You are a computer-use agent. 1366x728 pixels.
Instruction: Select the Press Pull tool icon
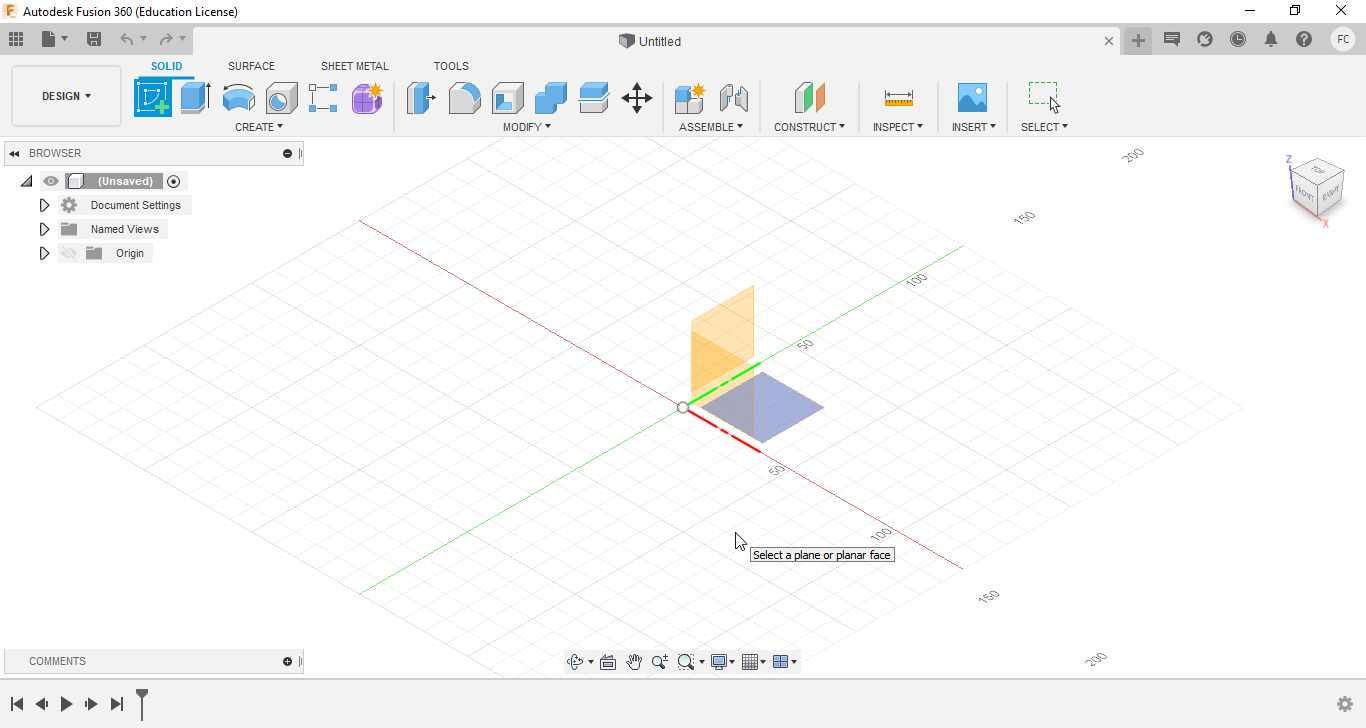(x=421, y=98)
